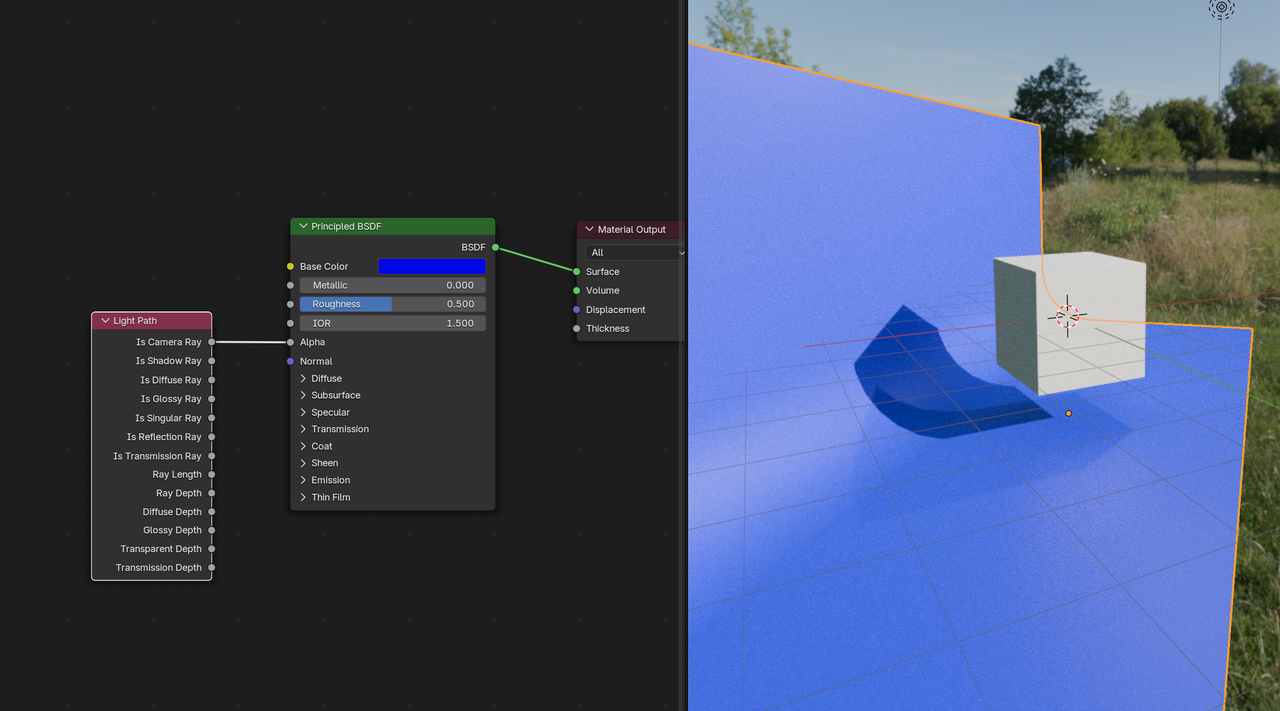Click the Surface input socket
The height and width of the screenshot is (711, 1280).
(x=577, y=272)
